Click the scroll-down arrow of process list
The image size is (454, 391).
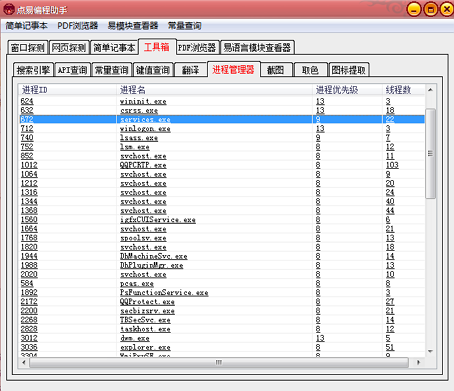(430, 351)
